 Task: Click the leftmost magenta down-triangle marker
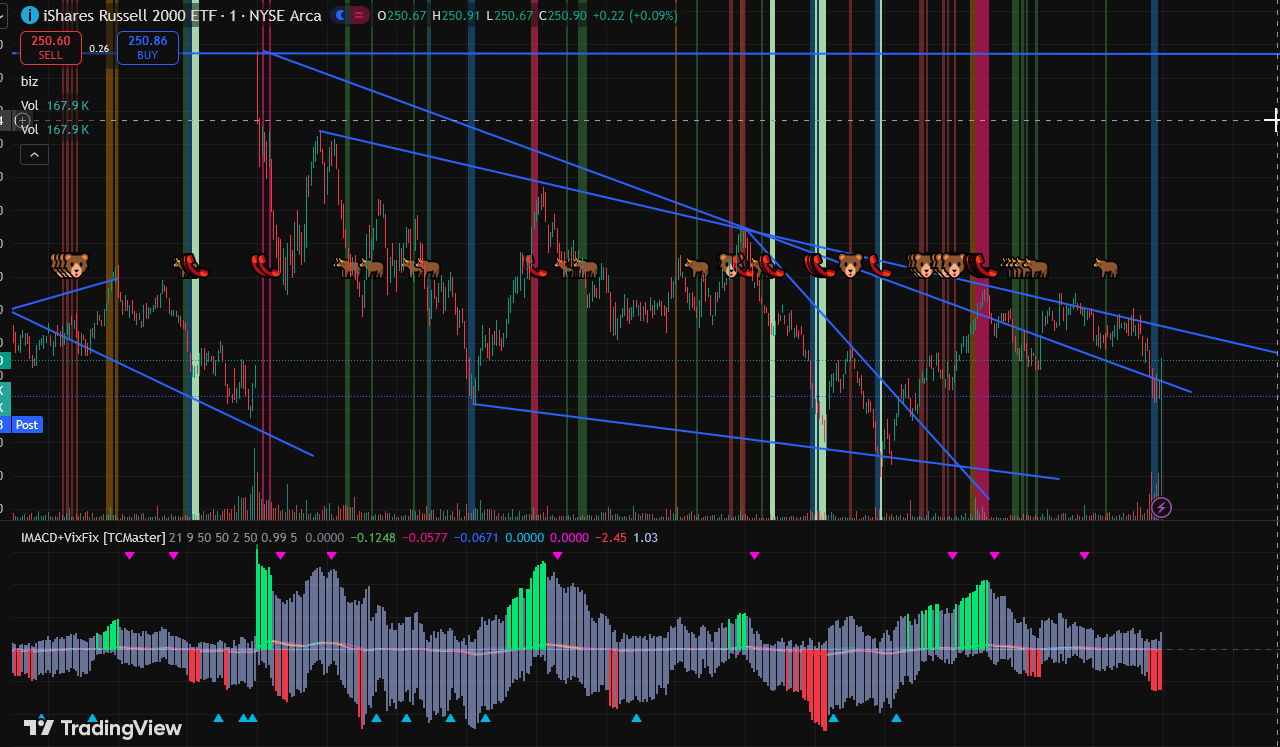point(129,555)
